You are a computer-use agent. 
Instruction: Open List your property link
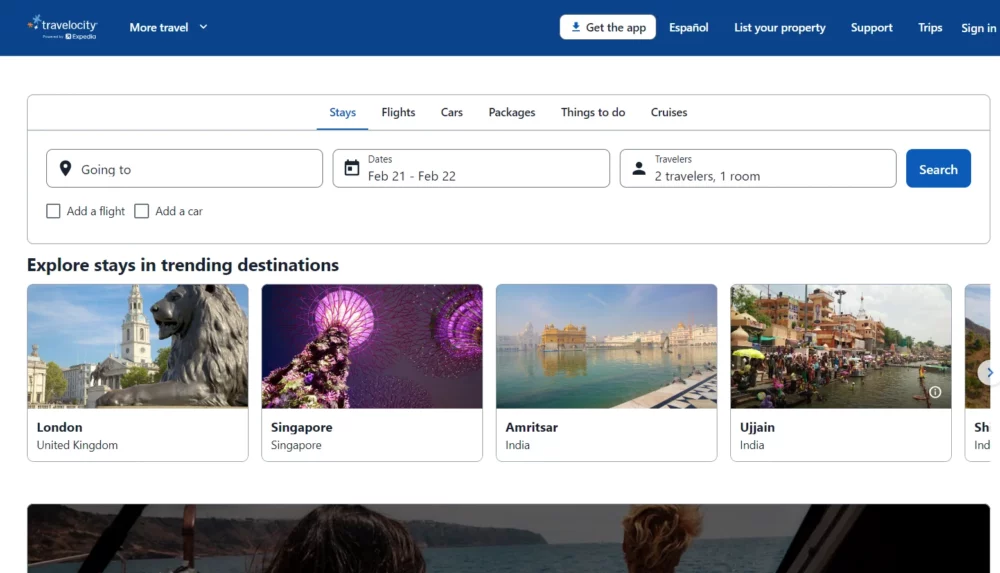pos(779,27)
